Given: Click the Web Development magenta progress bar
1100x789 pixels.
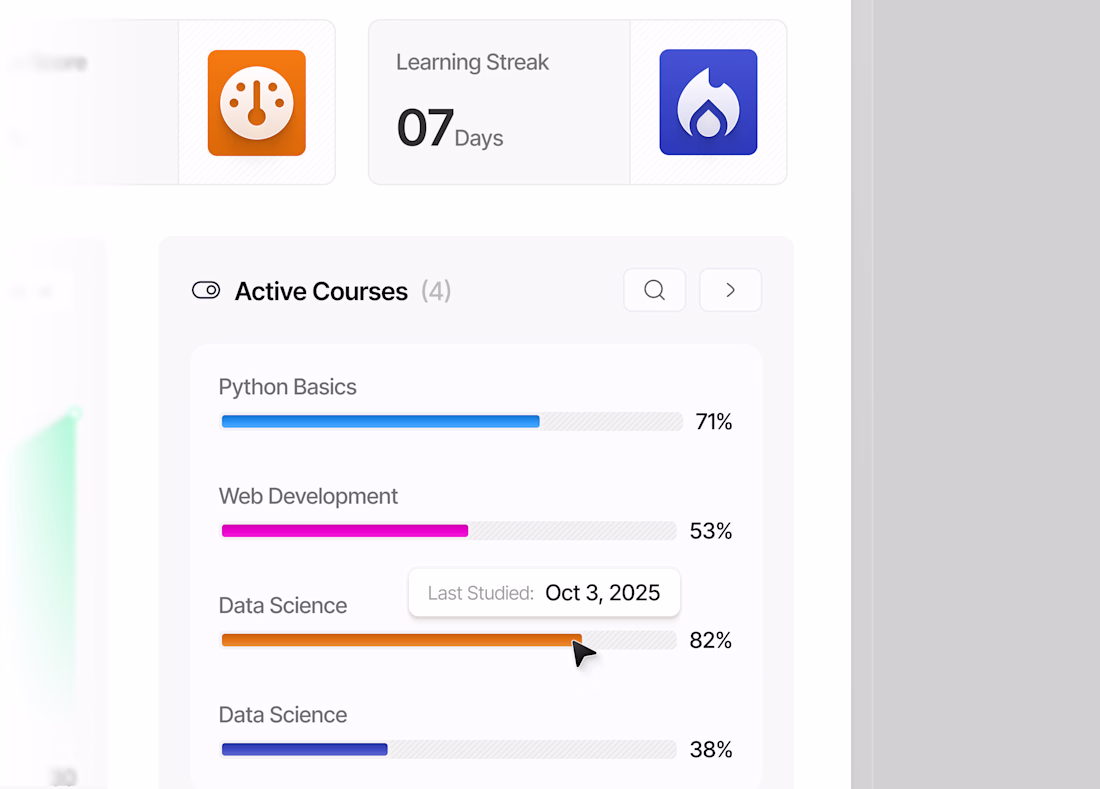Looking at the screenshot, I should click(x=345, y=531).
